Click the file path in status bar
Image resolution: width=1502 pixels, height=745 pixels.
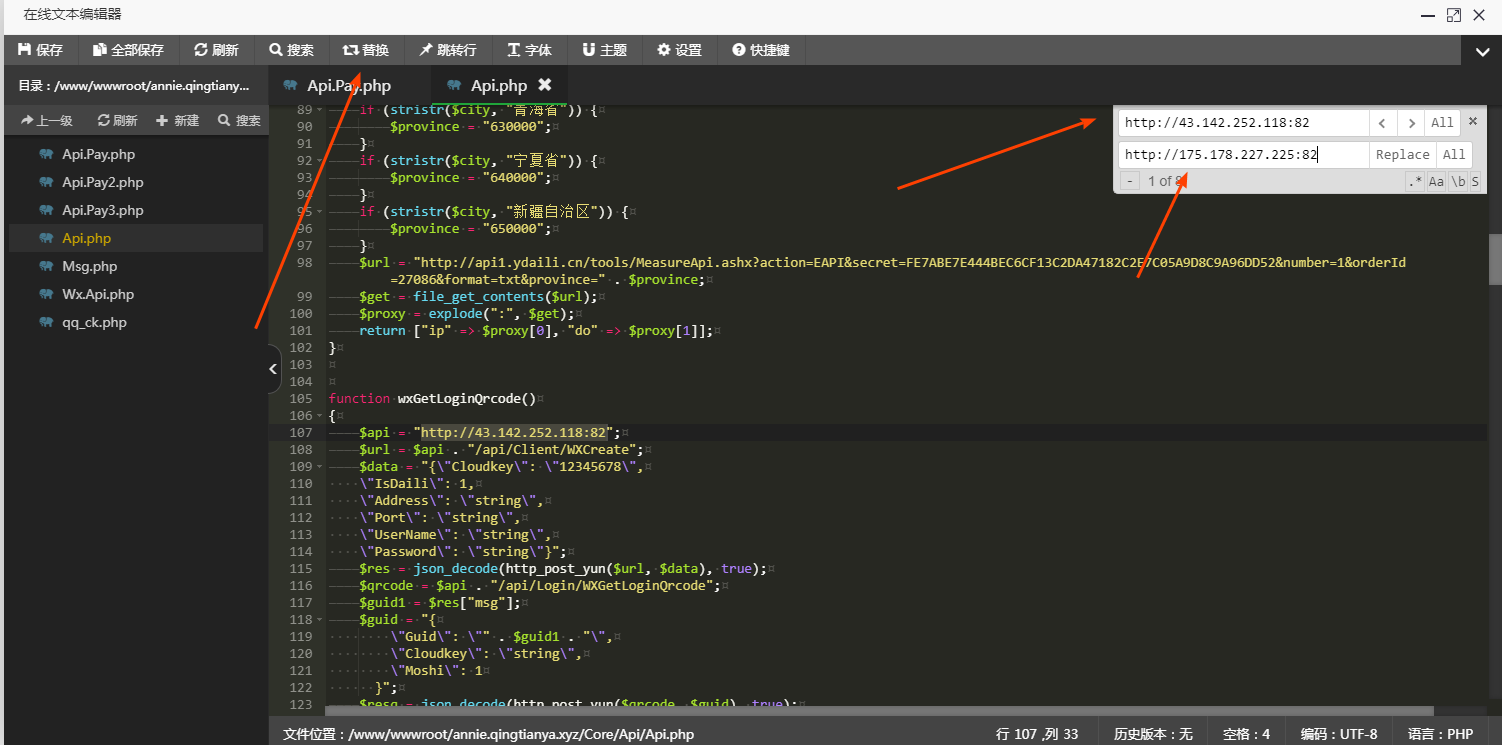(488, 734)
